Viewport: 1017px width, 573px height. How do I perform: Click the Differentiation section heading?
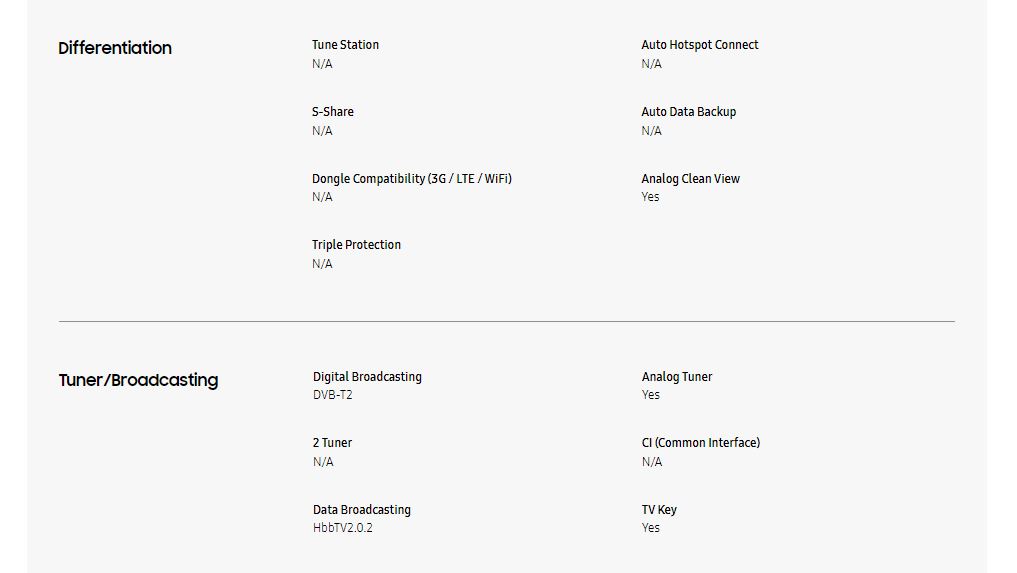[x=115, y=48]
